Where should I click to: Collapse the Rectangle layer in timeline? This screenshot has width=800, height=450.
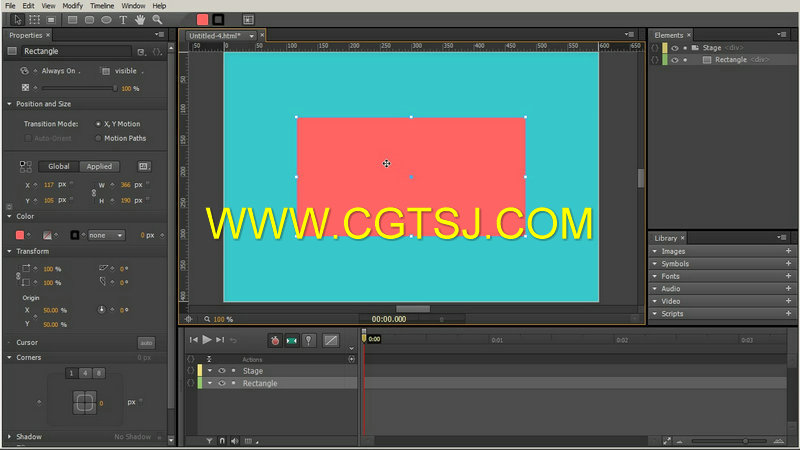210,383
